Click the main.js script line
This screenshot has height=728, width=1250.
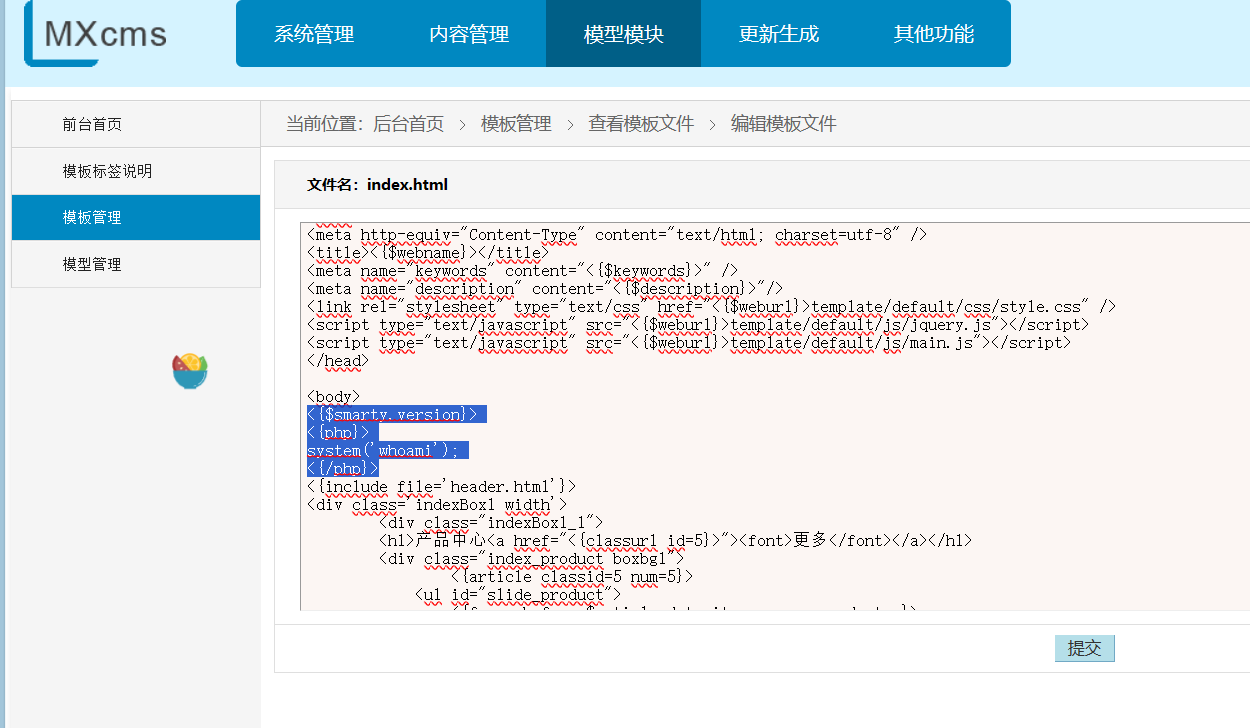pos(689,342)
